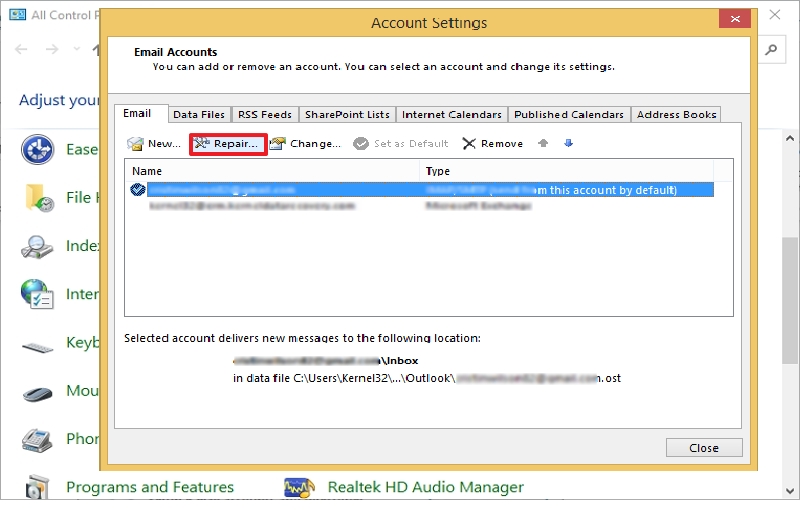Screen dimensions: 800x510
Task: Remove the selected email account
Action: [492, 144]
